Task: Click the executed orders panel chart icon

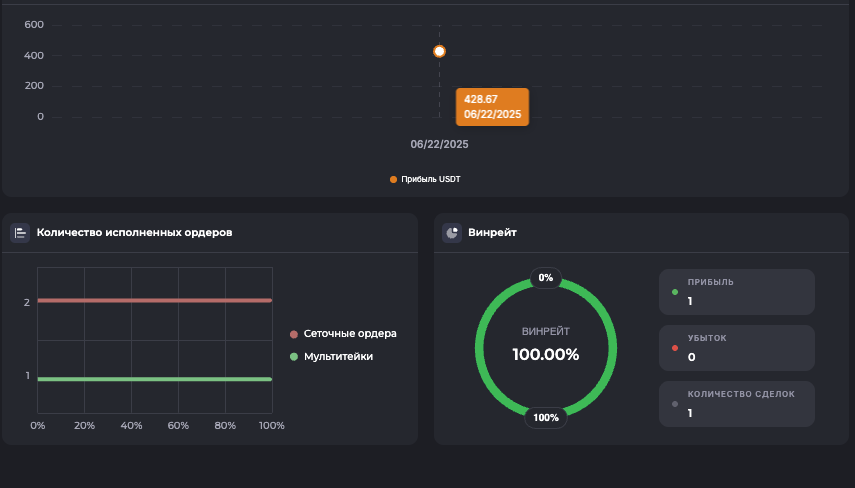Action: tap(20, 233)
